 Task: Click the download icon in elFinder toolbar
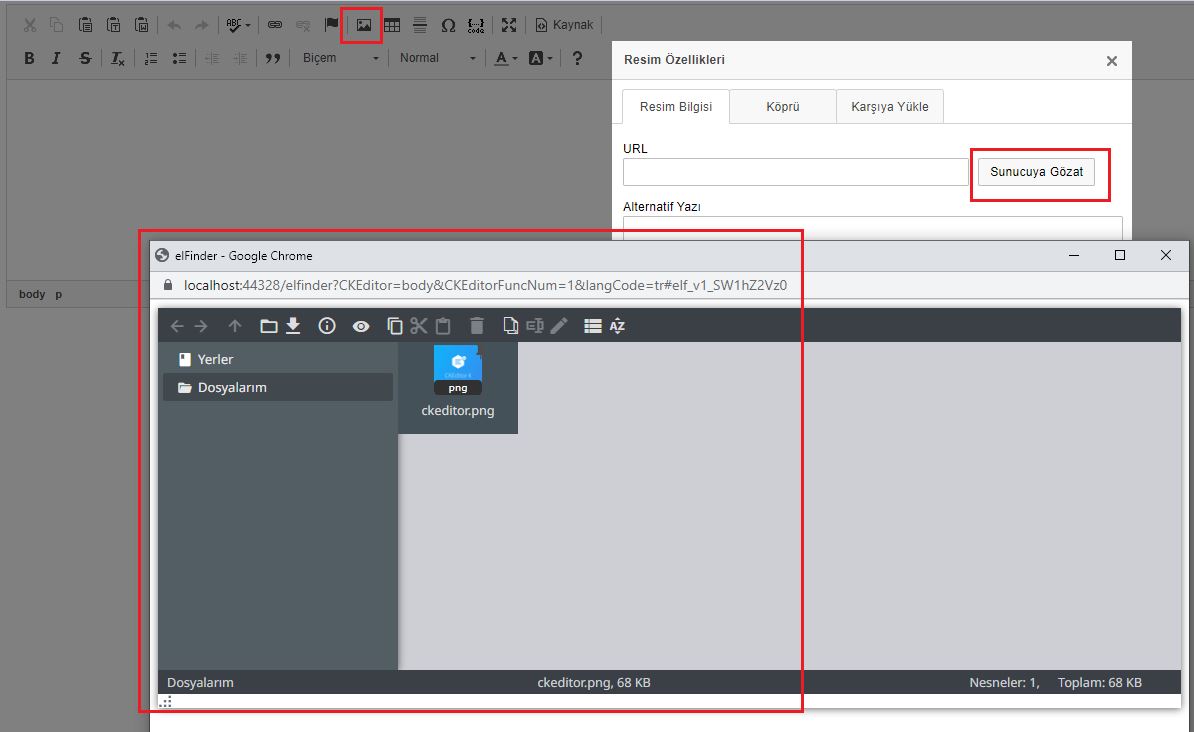click(x=293, y=325)
